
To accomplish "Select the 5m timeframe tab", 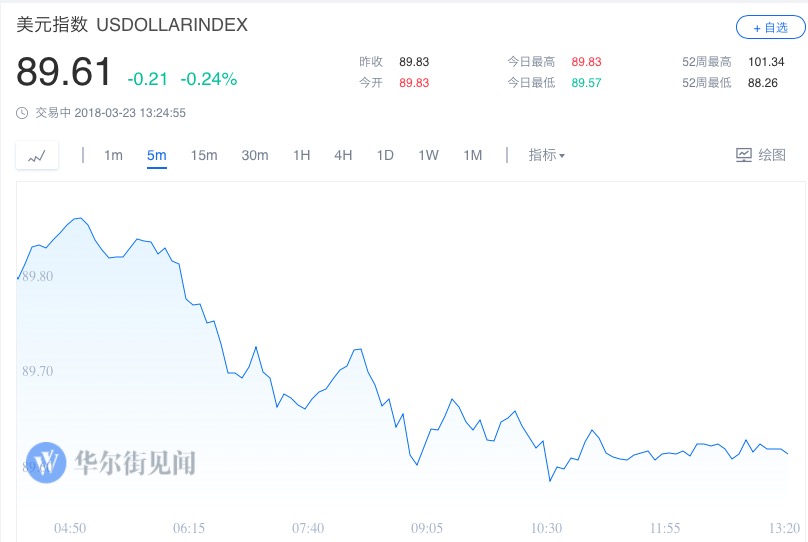I will (x=156, y=155).
